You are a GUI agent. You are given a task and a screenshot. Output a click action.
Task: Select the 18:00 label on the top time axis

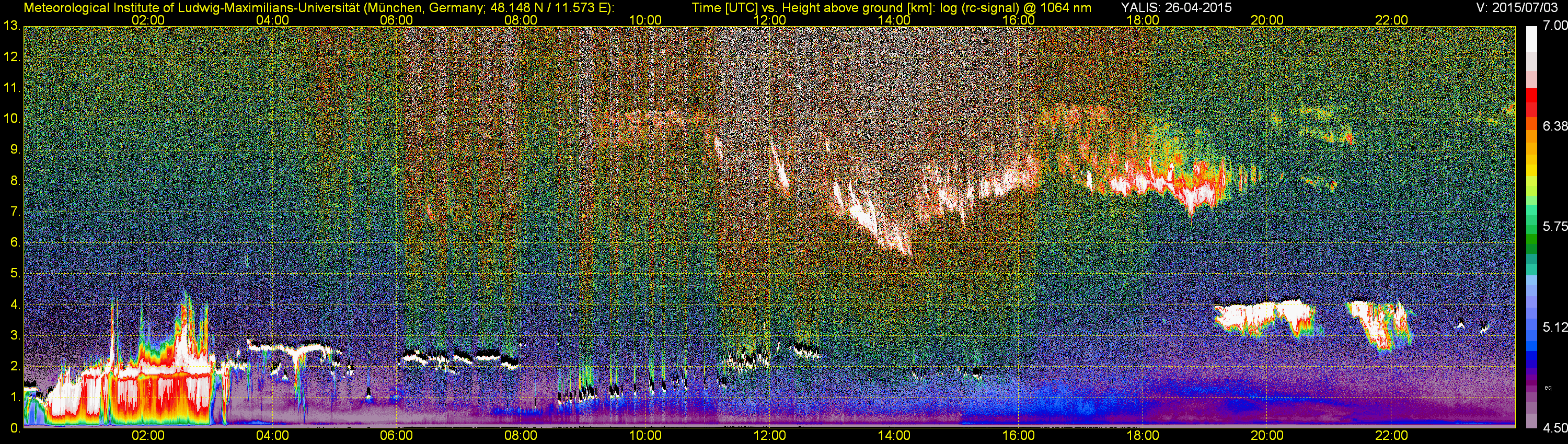(1143, 20)
